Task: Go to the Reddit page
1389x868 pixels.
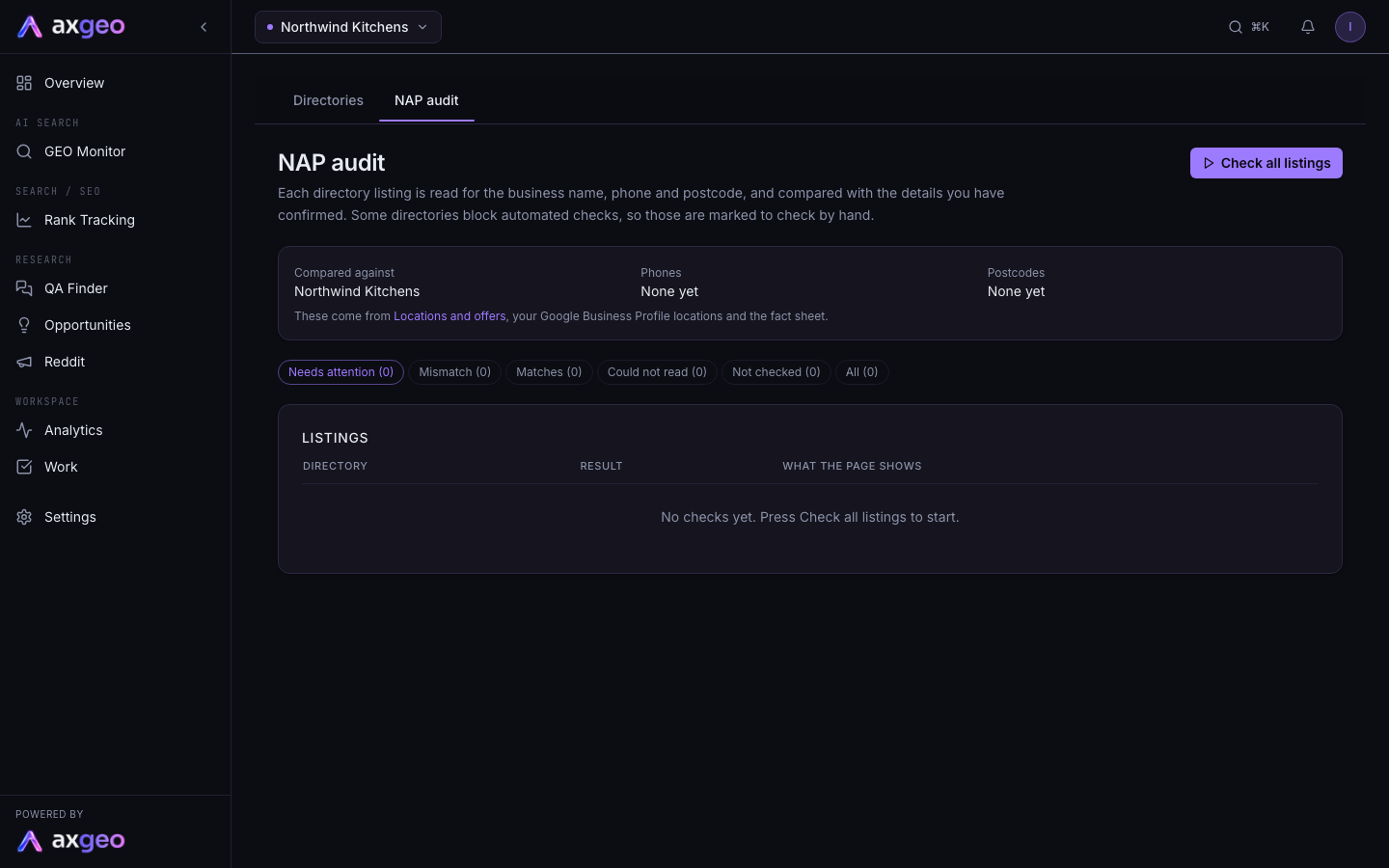Action: pos(116,362)
